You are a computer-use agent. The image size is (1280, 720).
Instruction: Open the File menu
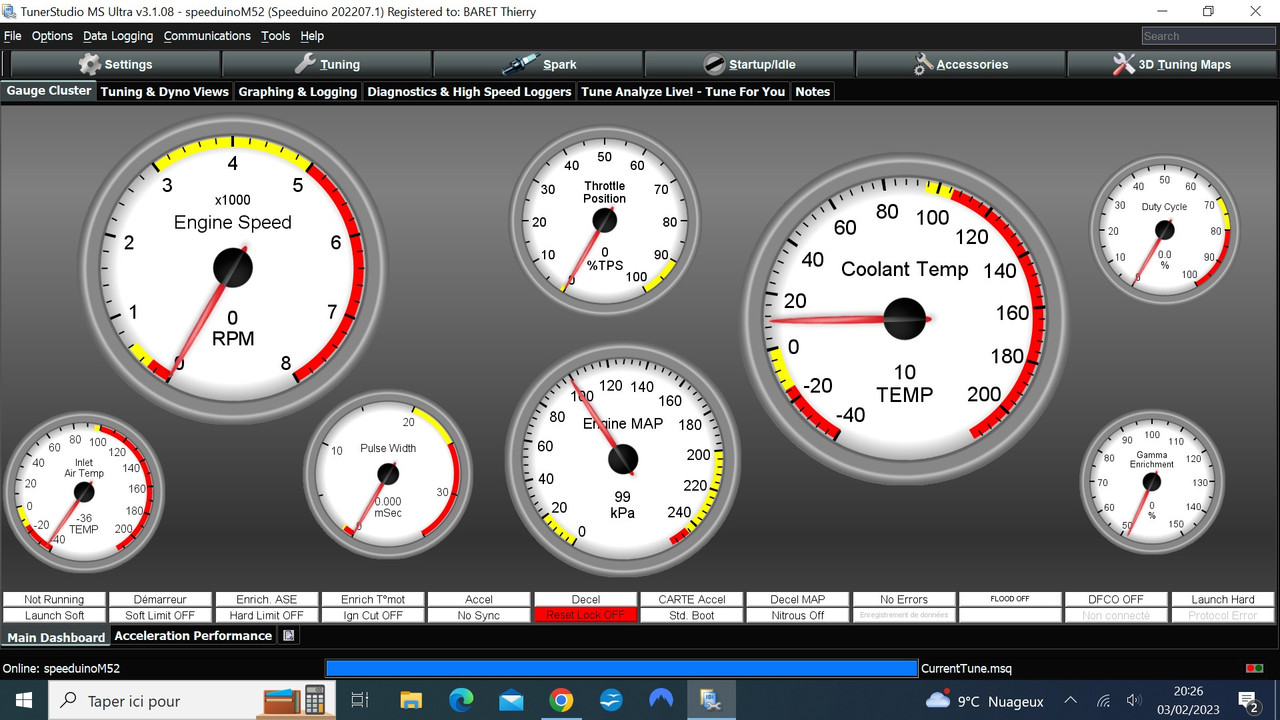(x=13, y=36)
